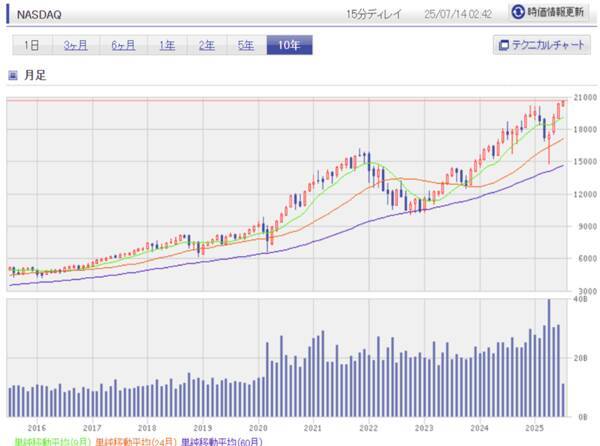
Task: Click the 月足 chart heading text
Action: tap(34, 75)
